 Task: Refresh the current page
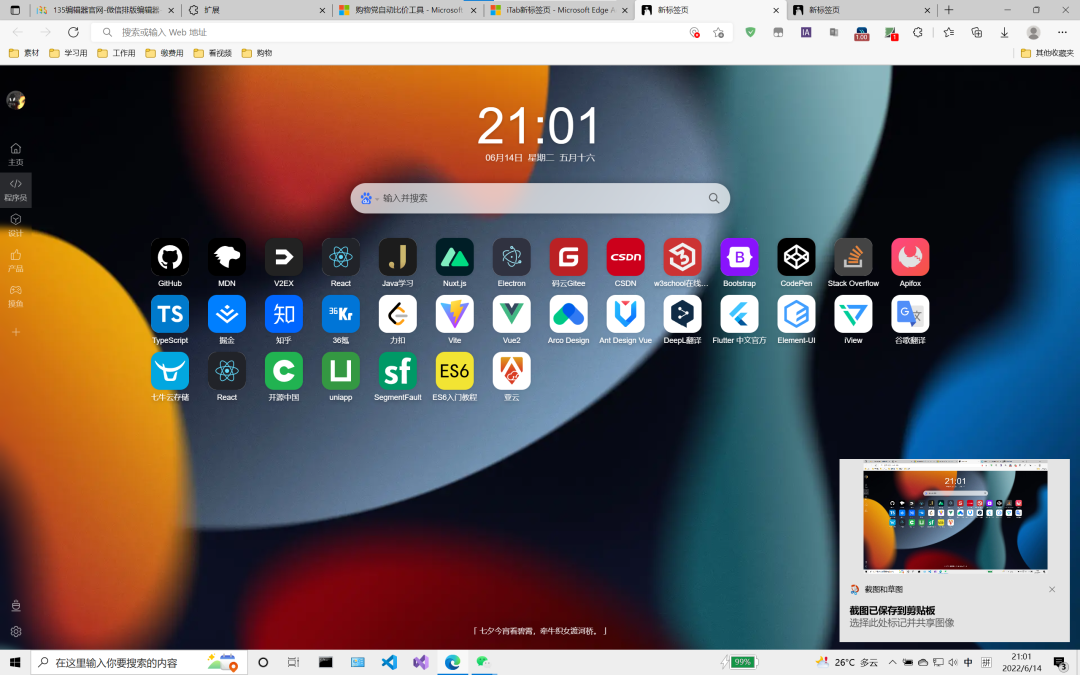[x=73, y=32]
